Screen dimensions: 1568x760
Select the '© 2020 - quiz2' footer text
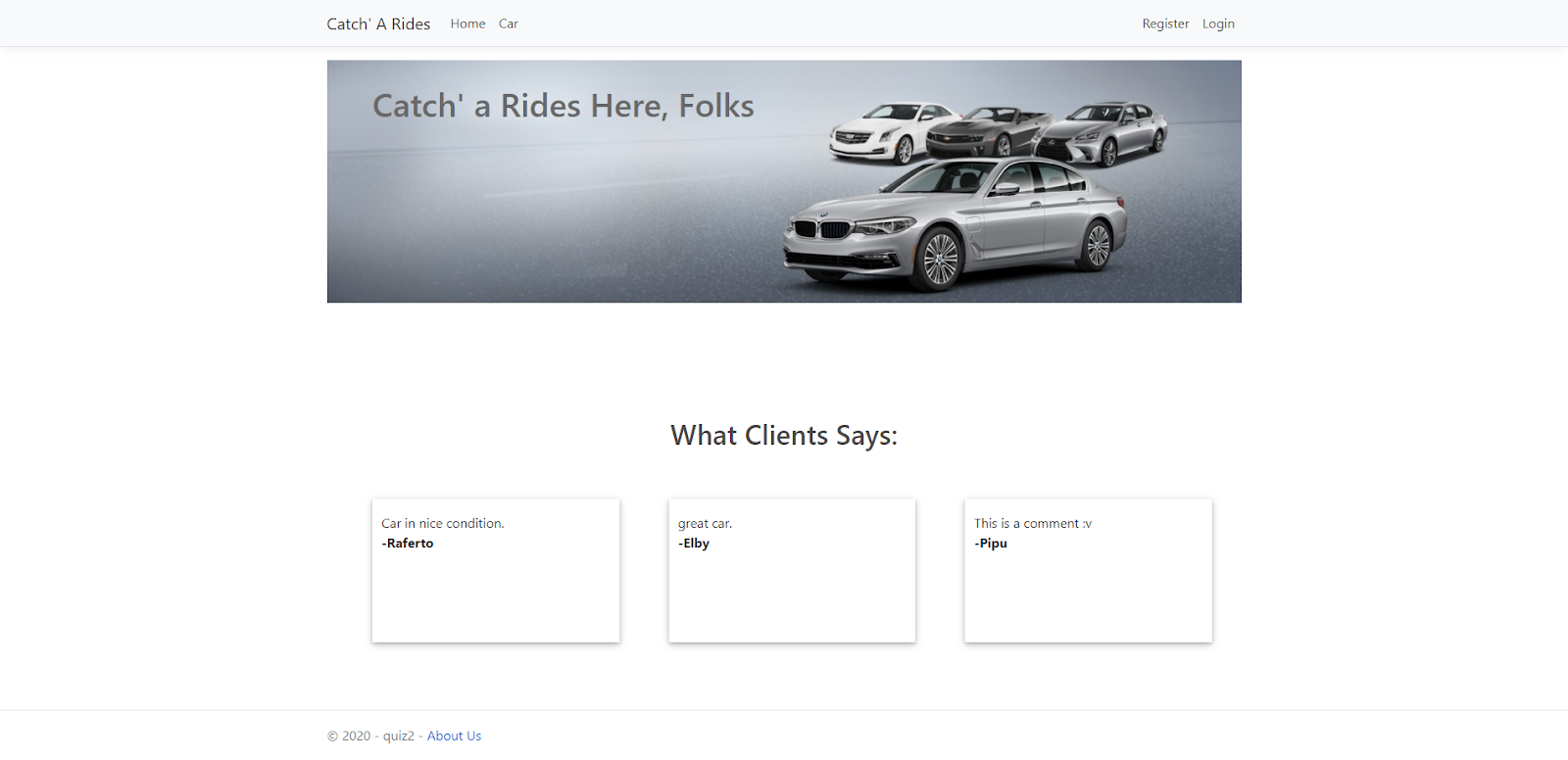tap(370, 736)
